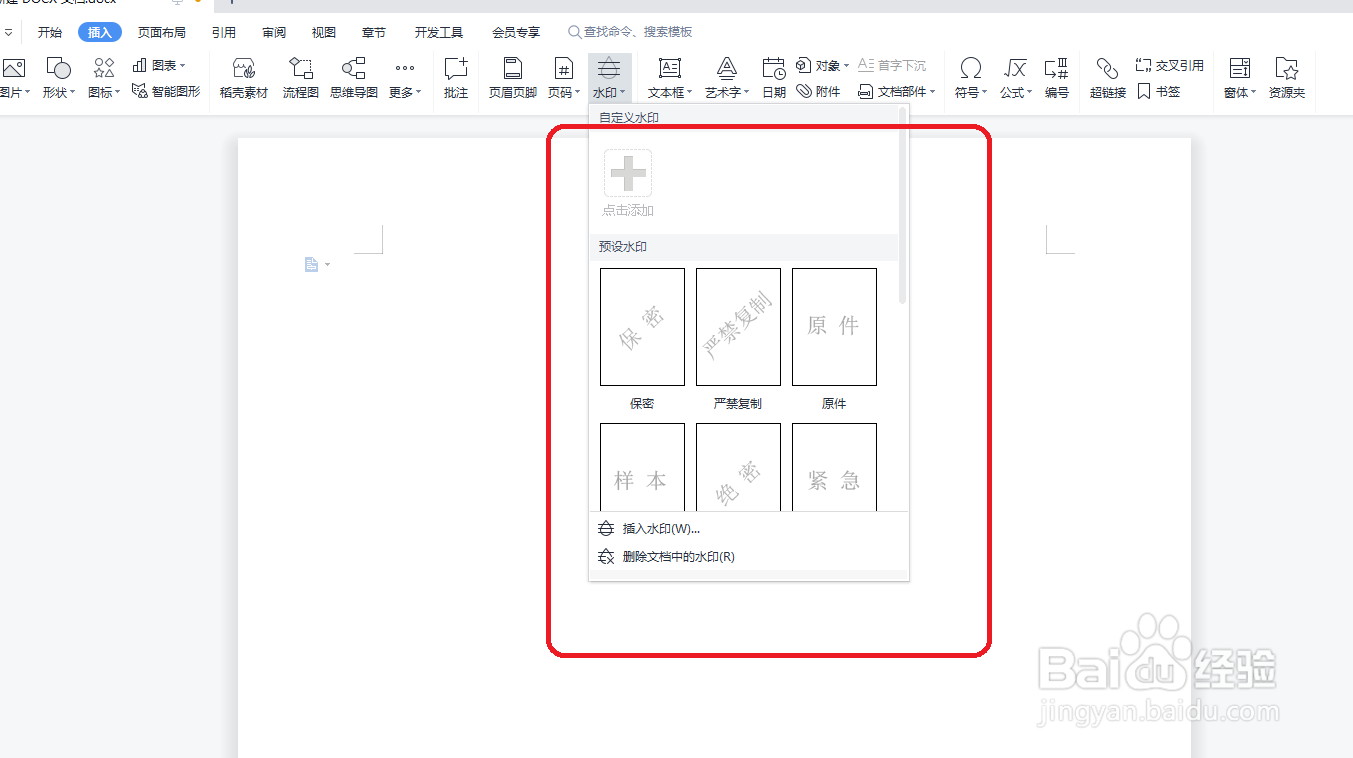Click 点击添加 custom watermark button
This screenshot has height=758, width=1353.
pyautogui.click(x=628, y=183)
